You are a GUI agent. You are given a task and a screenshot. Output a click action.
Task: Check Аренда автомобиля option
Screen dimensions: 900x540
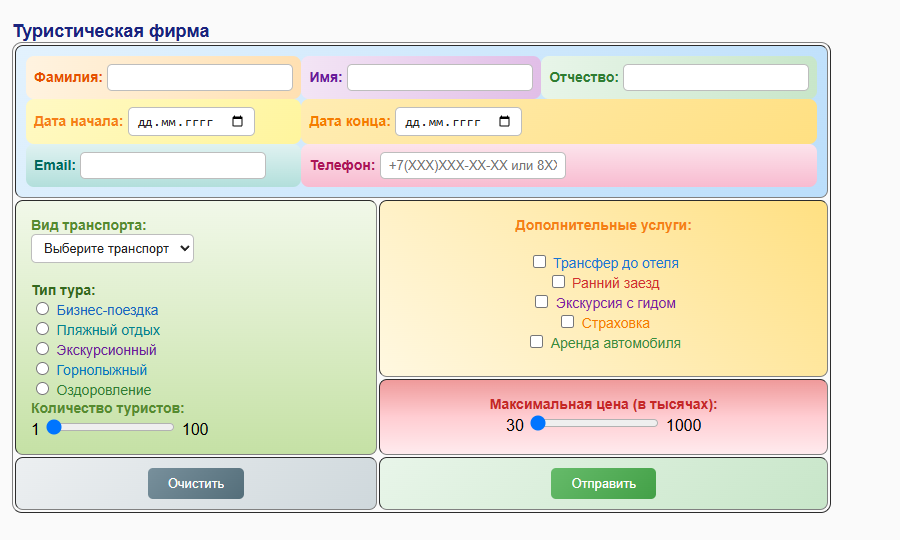tap(536, 342)
